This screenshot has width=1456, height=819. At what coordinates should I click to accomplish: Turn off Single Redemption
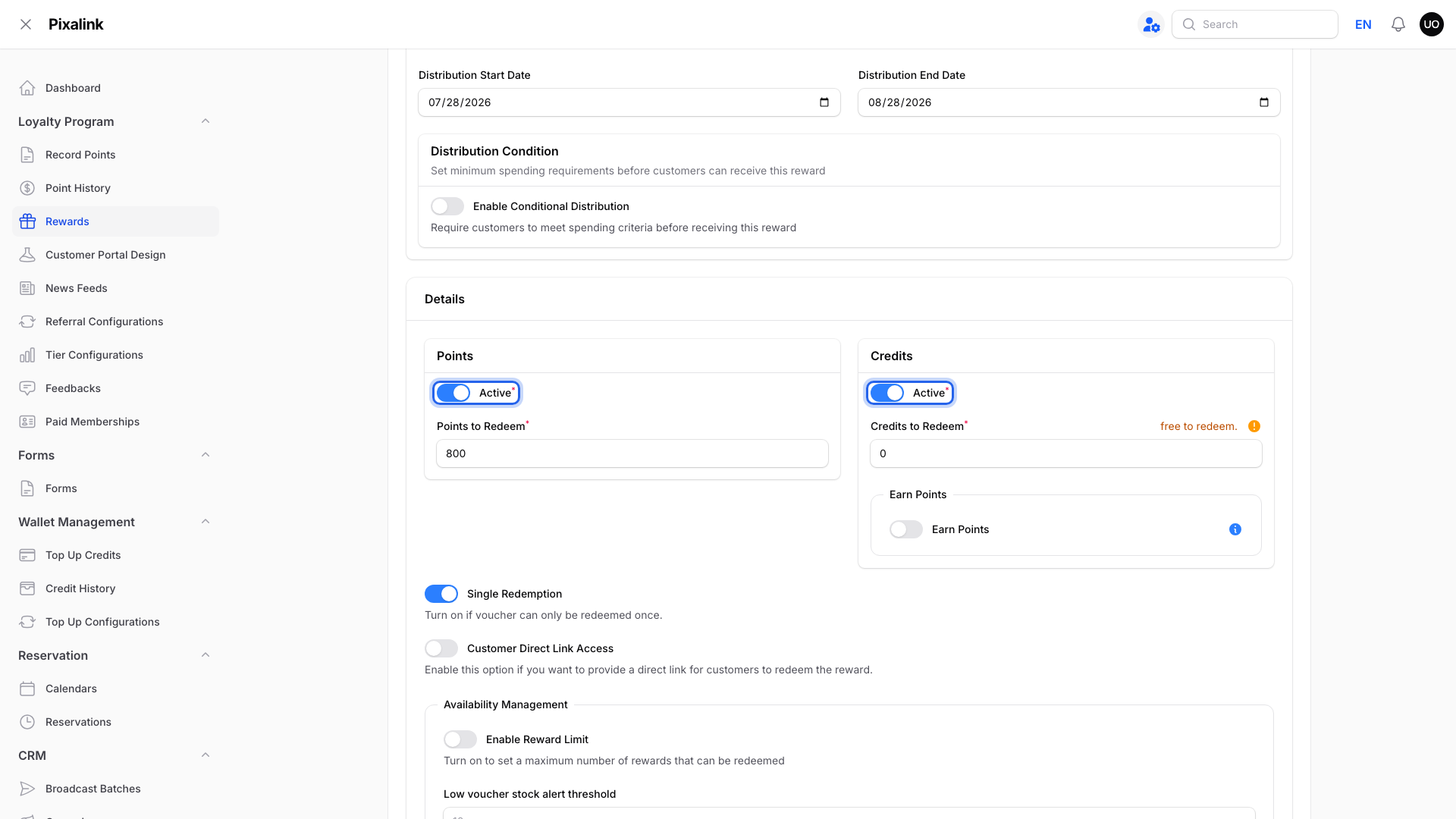tap(441, 594)
